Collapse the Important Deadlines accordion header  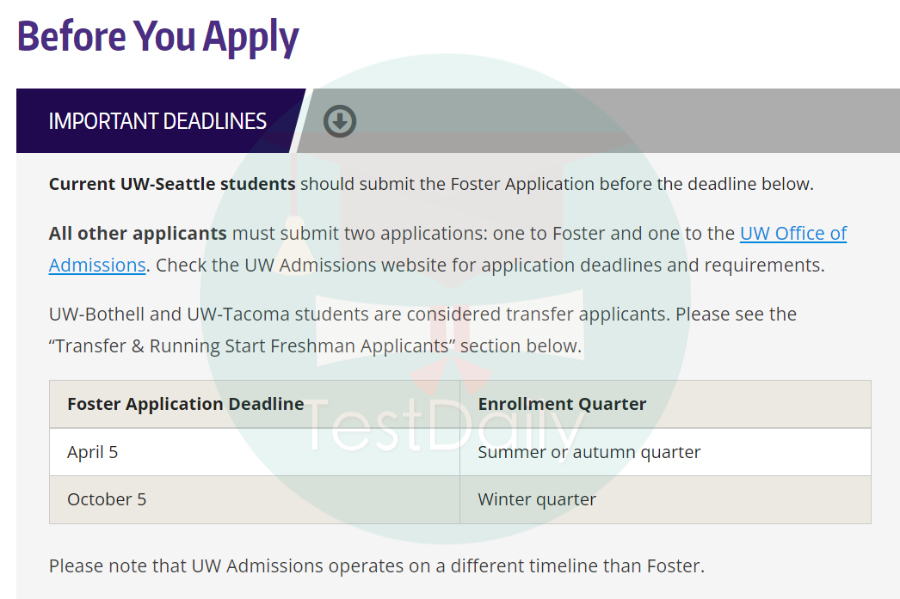[x=158, y=121]
